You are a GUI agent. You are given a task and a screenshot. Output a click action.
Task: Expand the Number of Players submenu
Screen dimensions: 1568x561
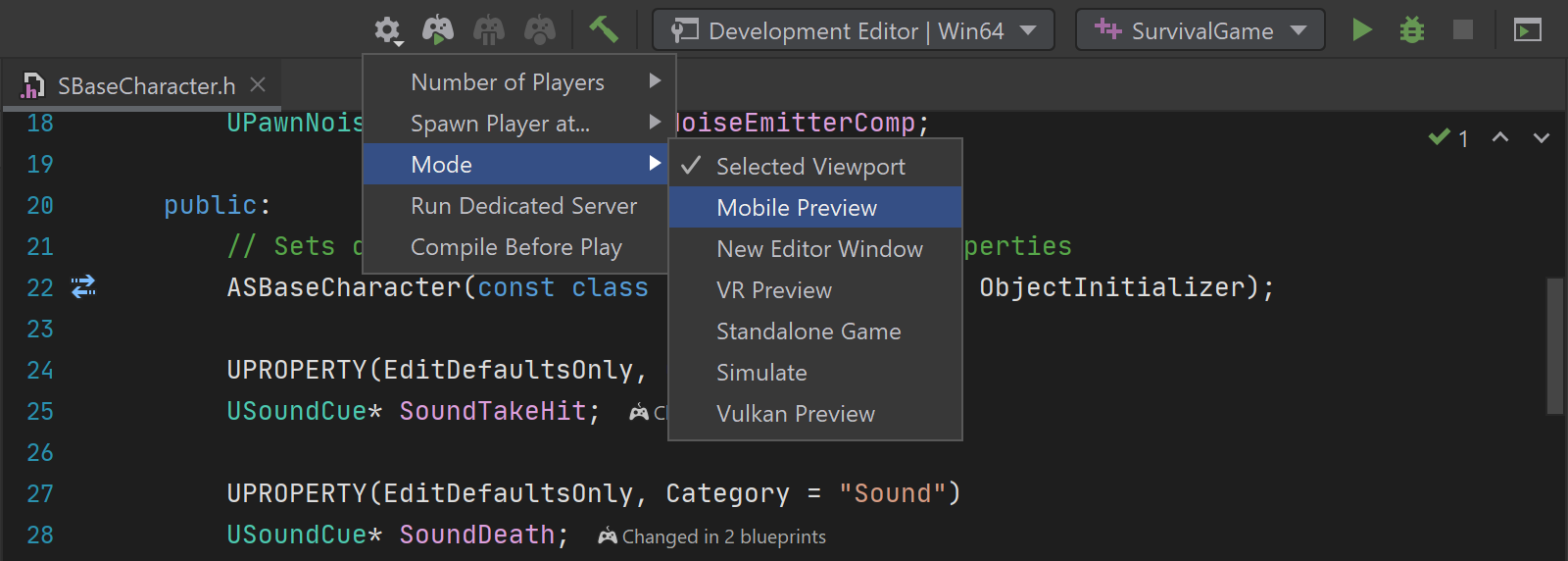(519, 82)
